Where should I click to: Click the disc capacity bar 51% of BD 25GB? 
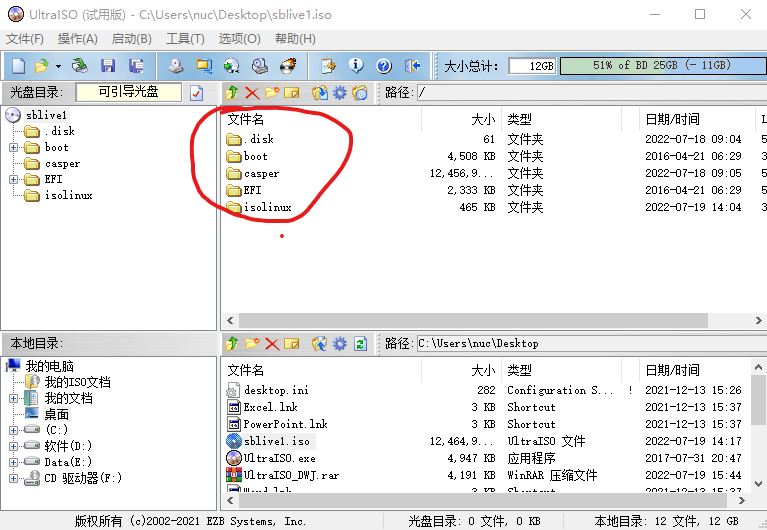coord(663,65)
